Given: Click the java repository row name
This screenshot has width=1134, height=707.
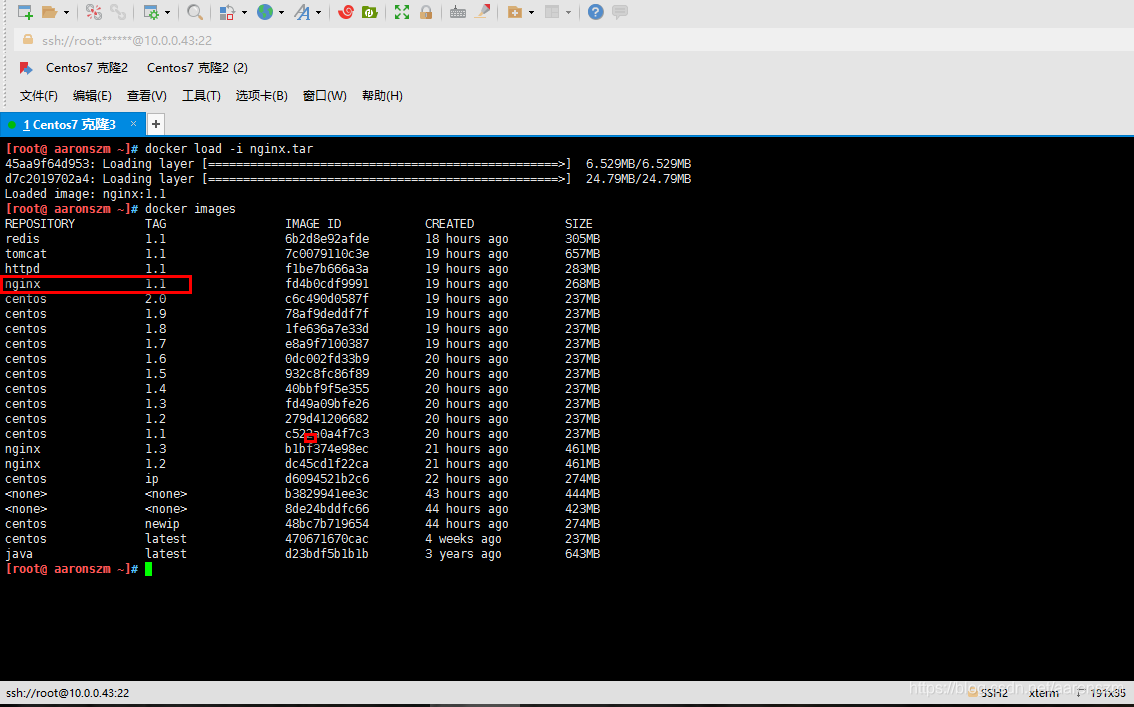Looking at the screenshot, I should [19, 554].
